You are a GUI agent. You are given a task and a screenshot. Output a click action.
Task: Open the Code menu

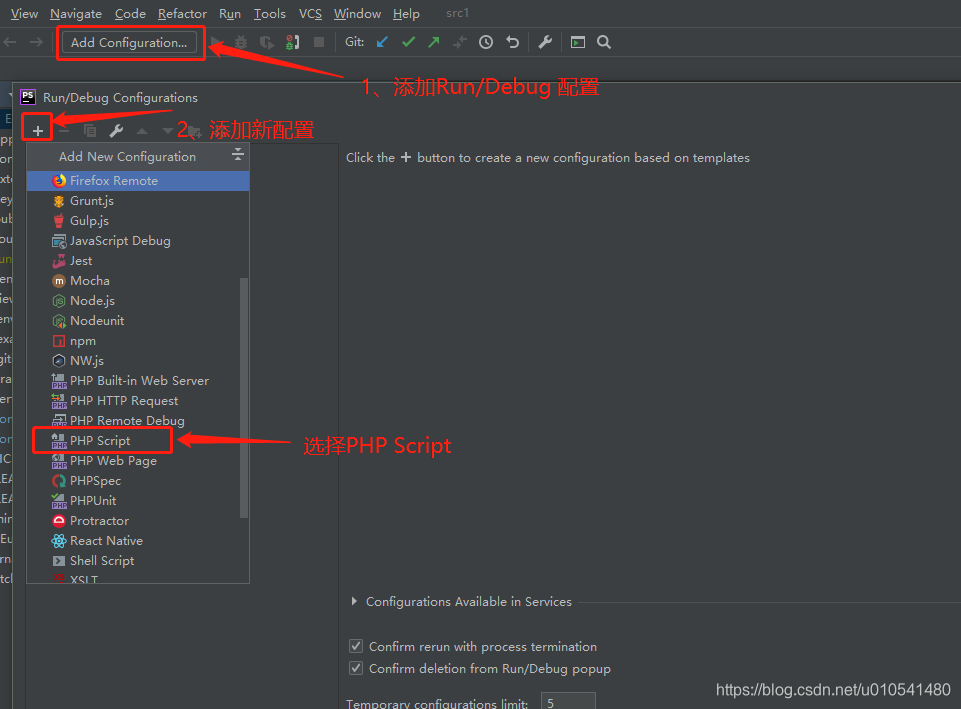(x=130, y=13)
